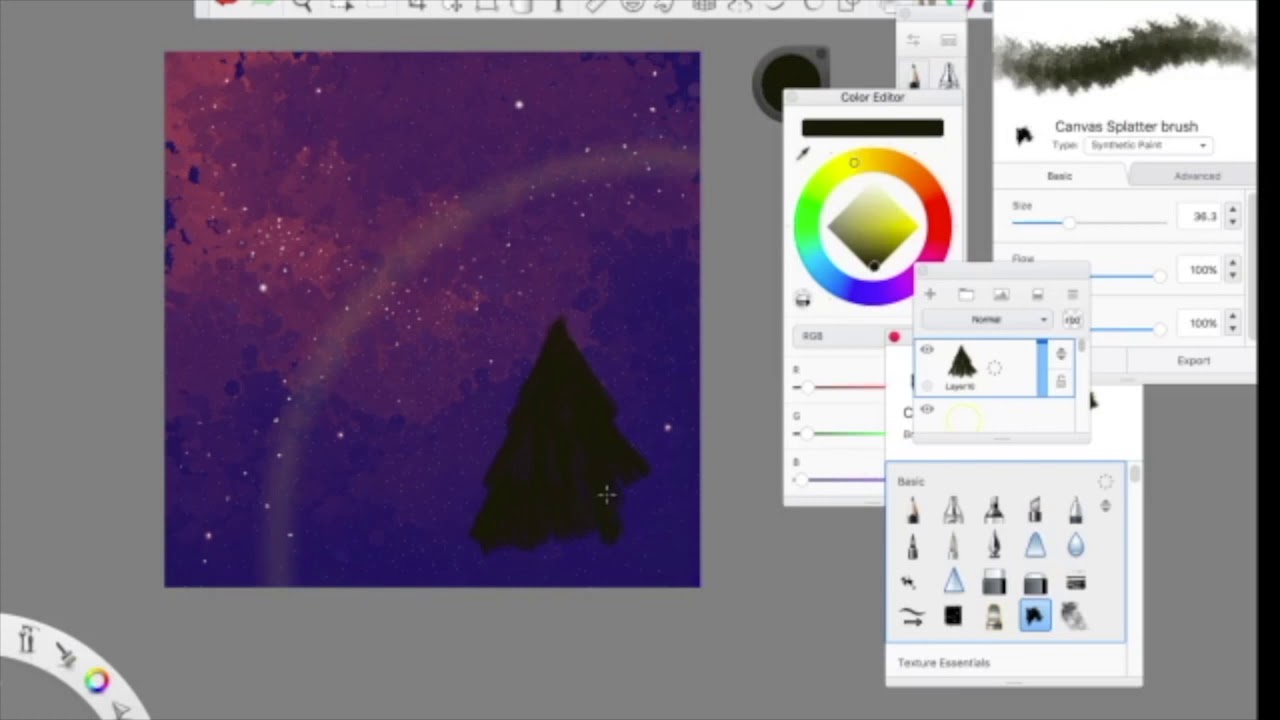The image size is (1280, 720).
Task: Click the black brush puck beside the canvas
Action: (x=790, y=80)
